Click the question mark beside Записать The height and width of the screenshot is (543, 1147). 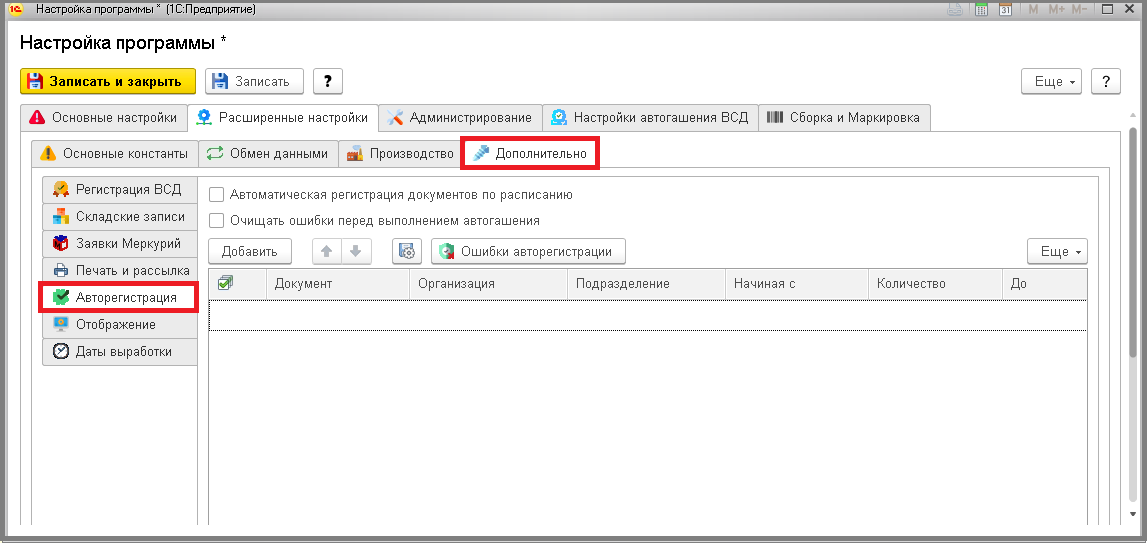328,81
